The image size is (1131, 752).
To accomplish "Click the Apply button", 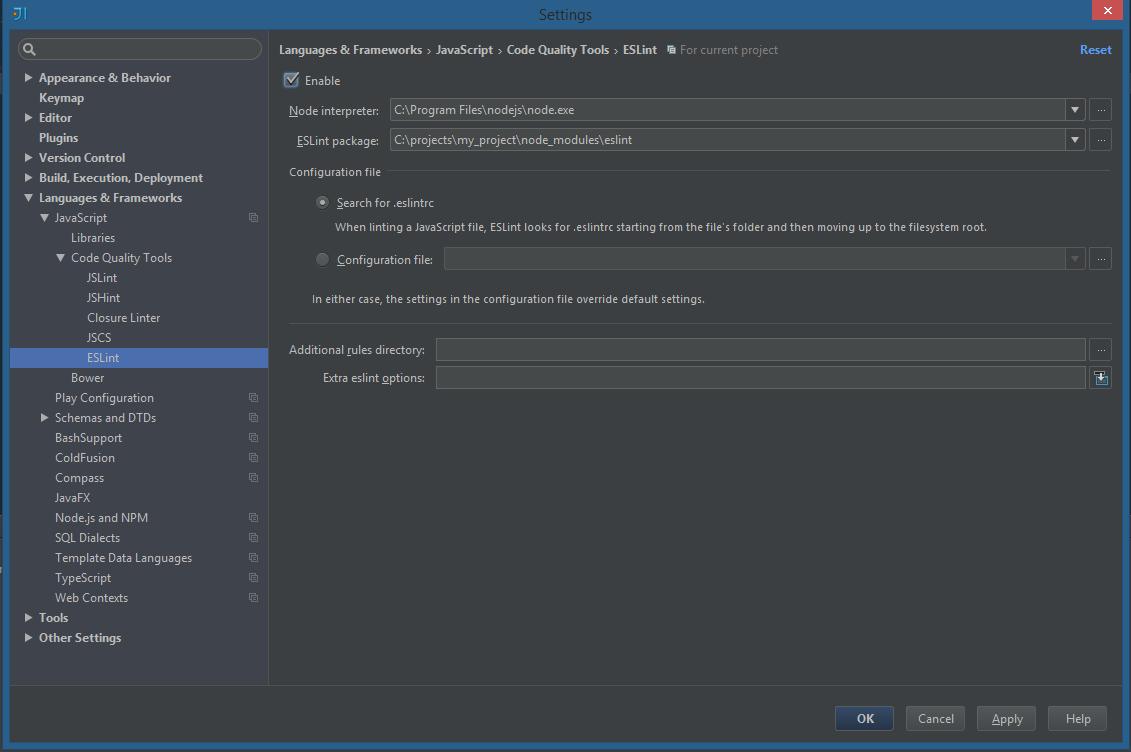I will point(1006,718).
